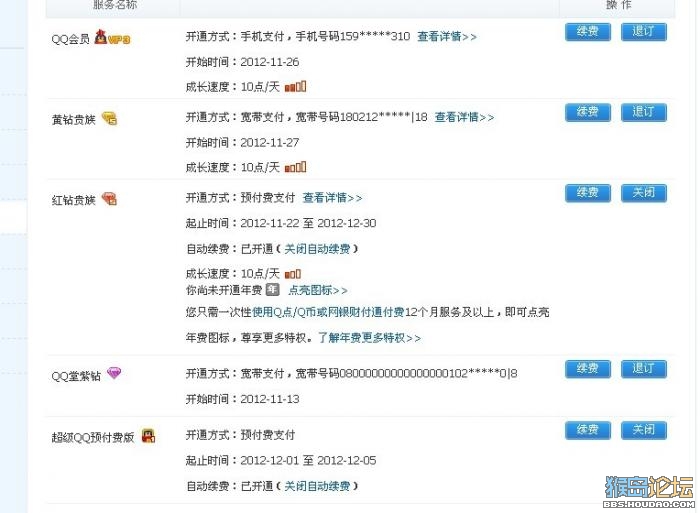The height and width of the screenshot is (513, 700).
Task: Click the QQ堂紫钻 purple diamond icon
Action: [x=114, y=373]
